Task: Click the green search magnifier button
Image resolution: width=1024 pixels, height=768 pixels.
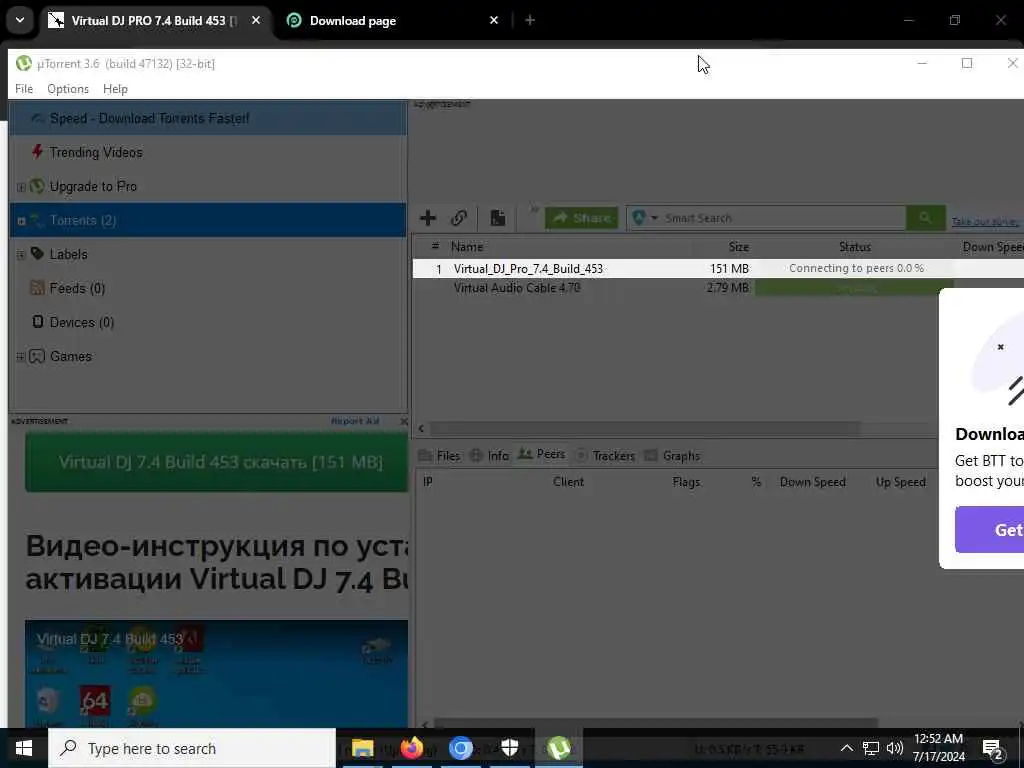Action: point(925,218)
